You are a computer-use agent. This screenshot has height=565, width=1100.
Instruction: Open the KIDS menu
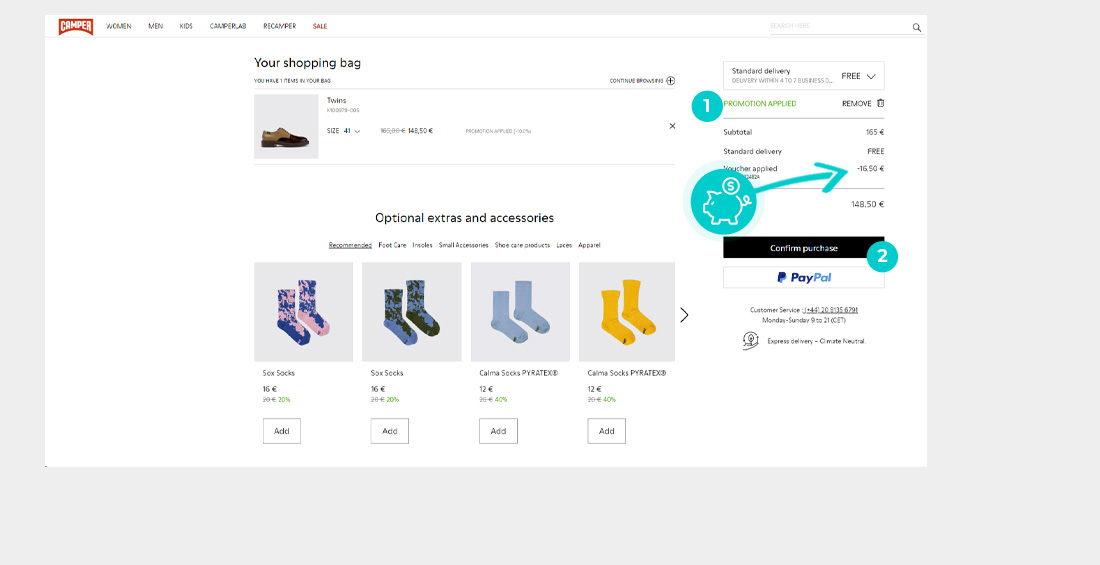[x=186, y=27]
